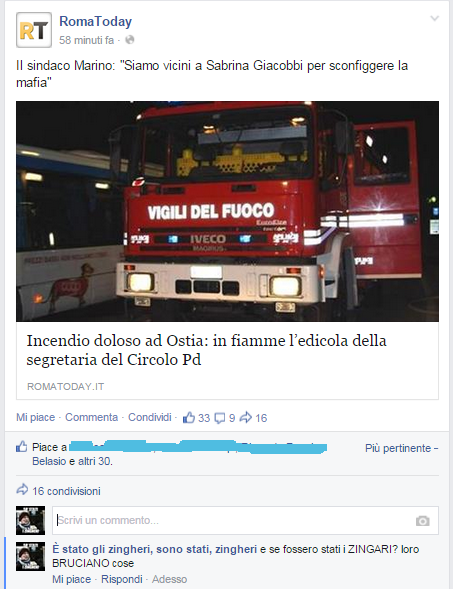The height and width of the screenshot is (589, 453).
Task: Click the thumbs-up icon beside 'Piace a'
Action: [22, 447]
